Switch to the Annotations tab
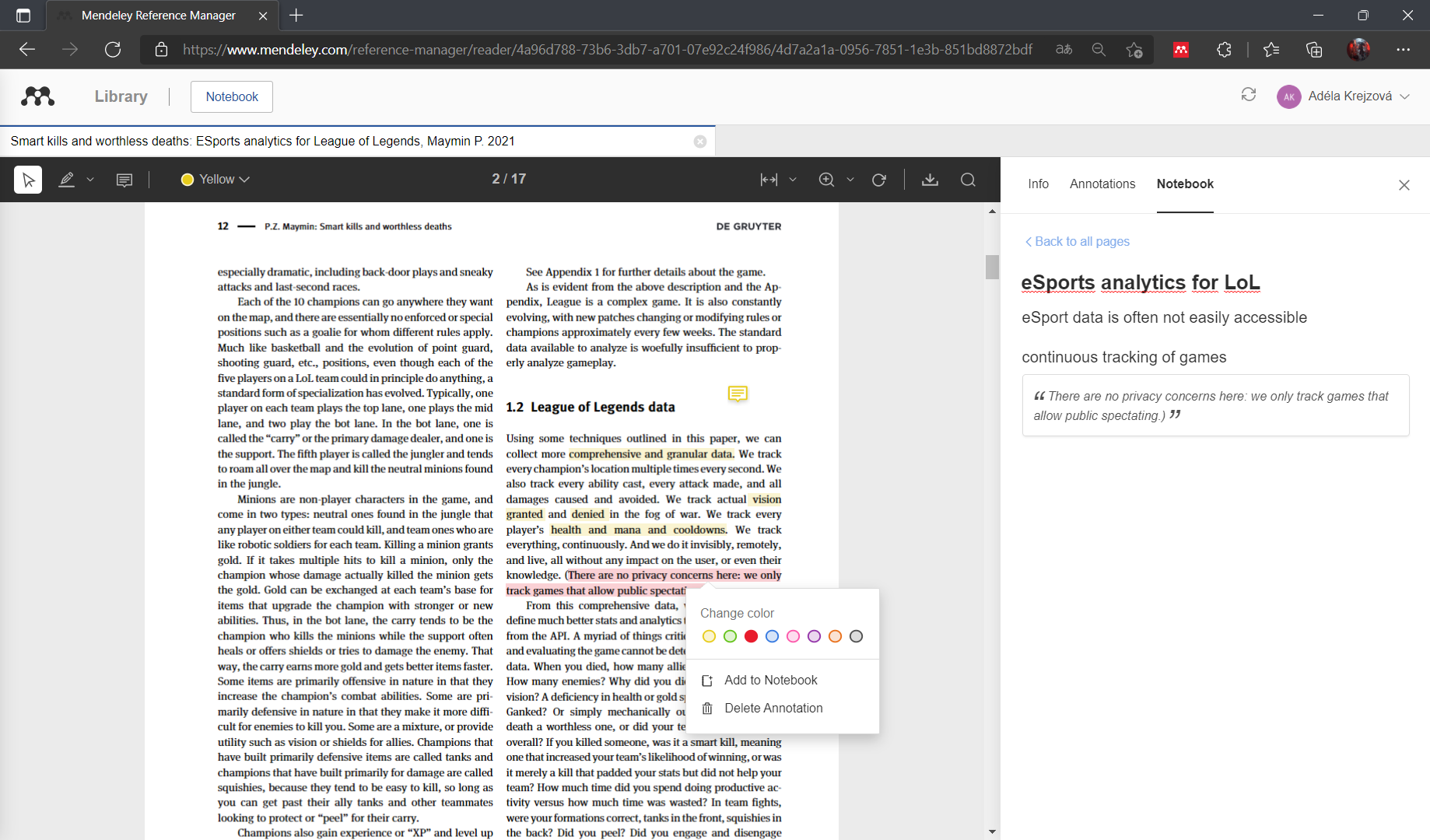 coord(1102,184)
